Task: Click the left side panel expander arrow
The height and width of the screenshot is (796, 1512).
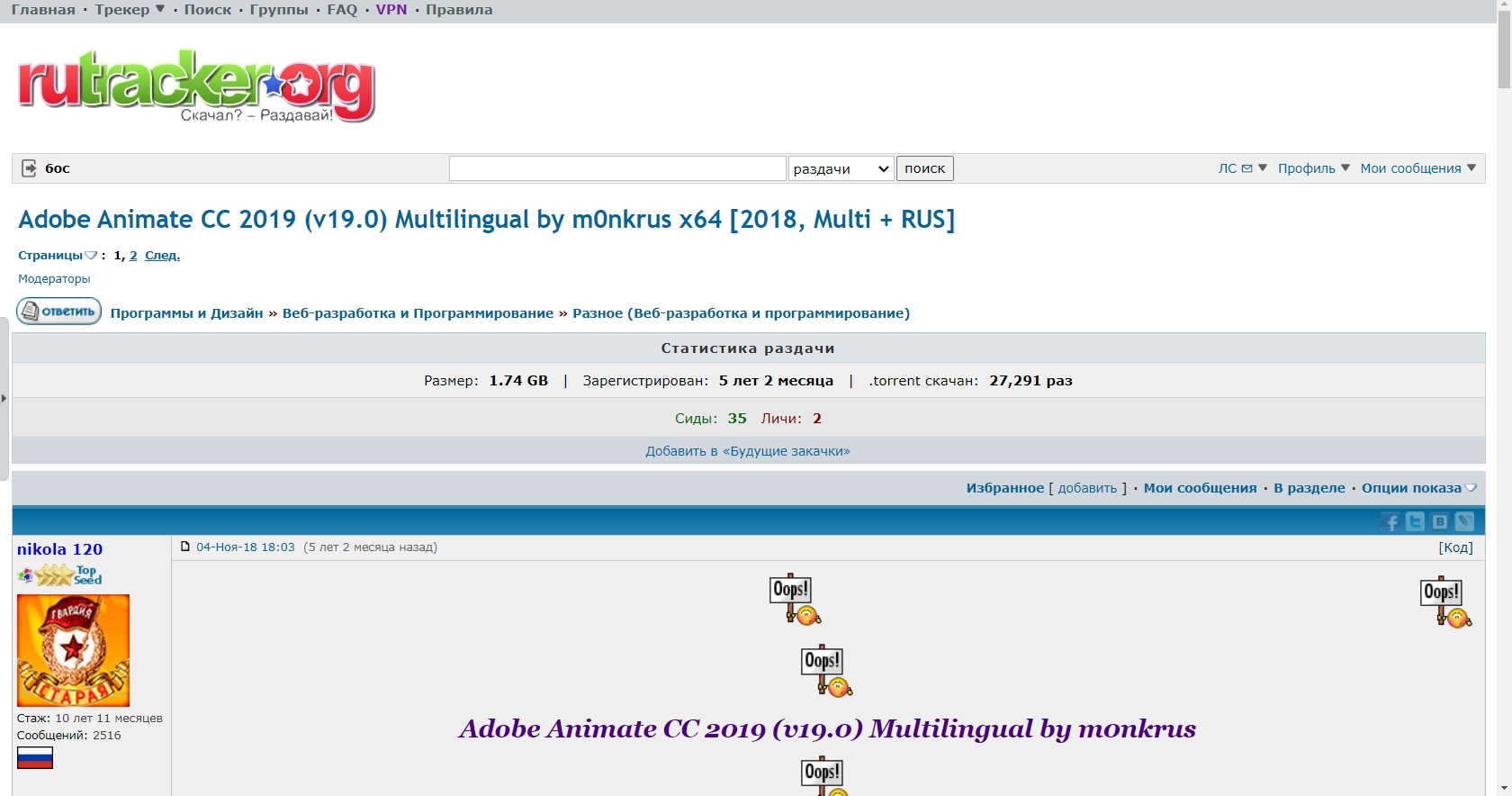Action: [x=4, y=398]
